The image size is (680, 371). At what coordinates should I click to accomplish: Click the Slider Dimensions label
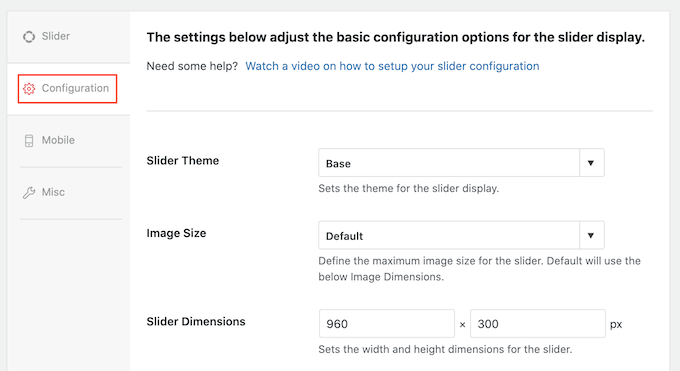point(196,322)
